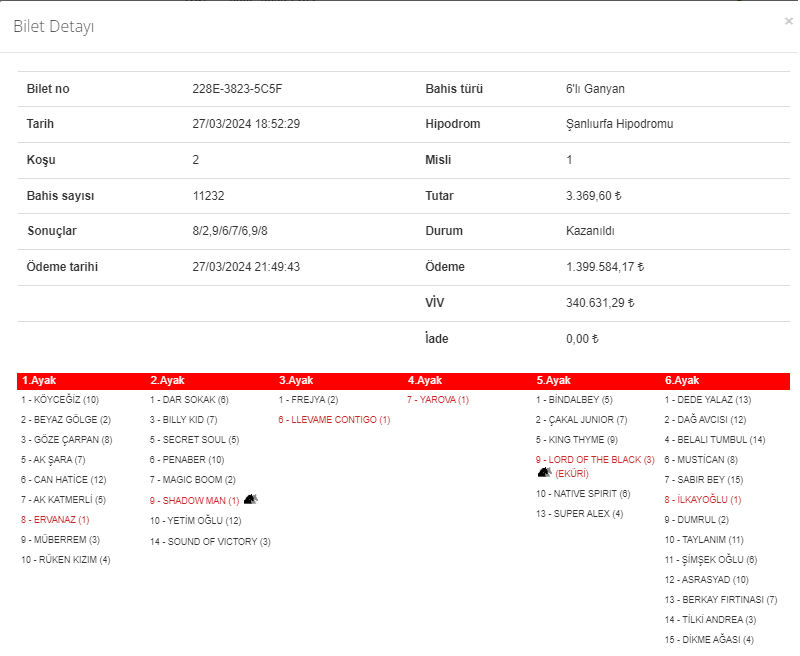This screenshot has height=656, width=800.
Task: Click the Bilet Detayı title
Action: coord(54,27)
